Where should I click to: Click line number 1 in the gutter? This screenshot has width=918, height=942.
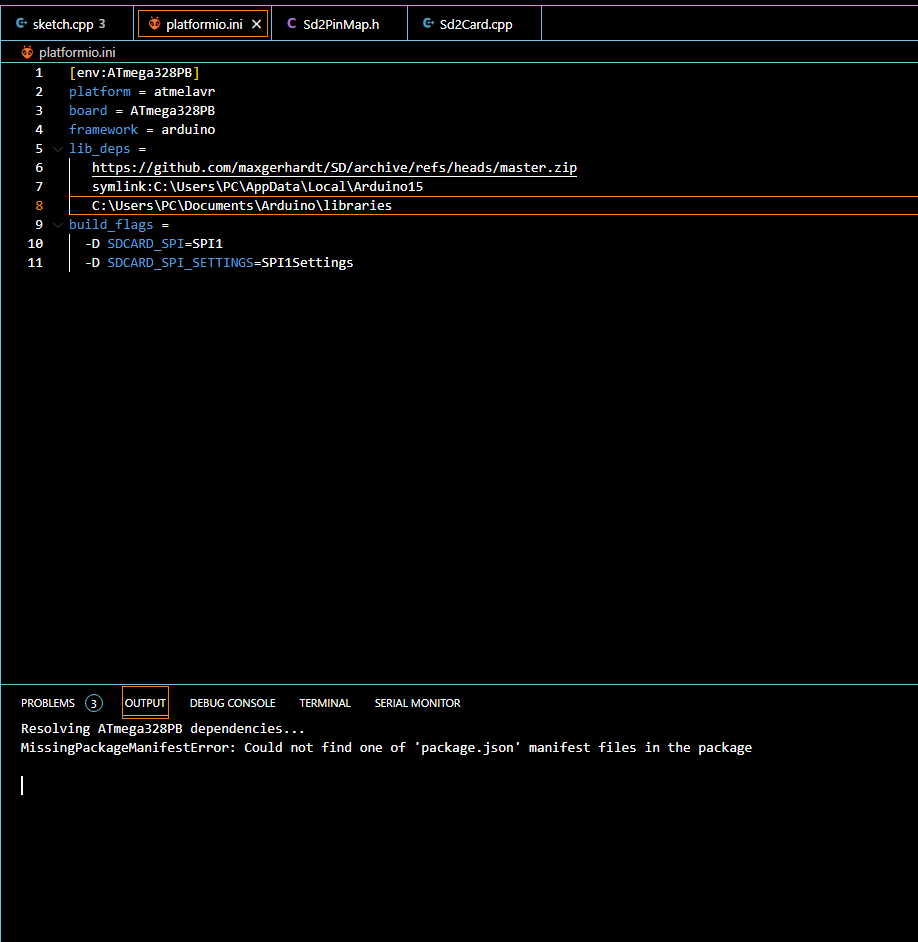39,73
